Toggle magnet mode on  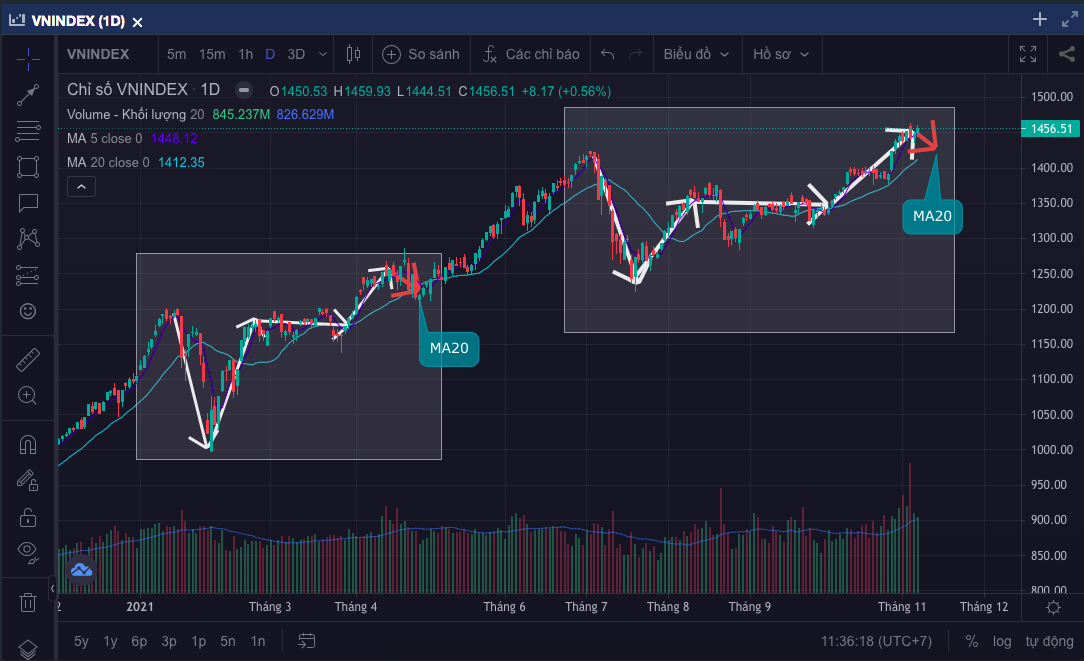[28, 445]
